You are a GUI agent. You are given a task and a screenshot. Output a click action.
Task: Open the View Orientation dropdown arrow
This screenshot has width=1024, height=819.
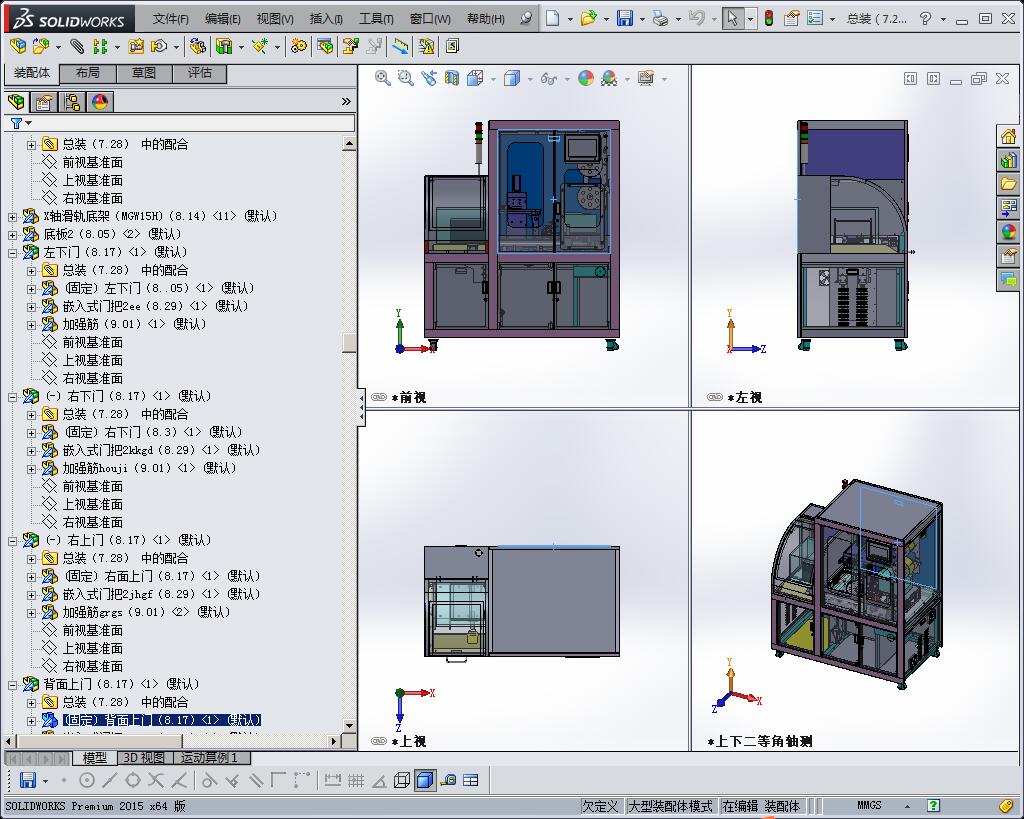click(493, 80)
